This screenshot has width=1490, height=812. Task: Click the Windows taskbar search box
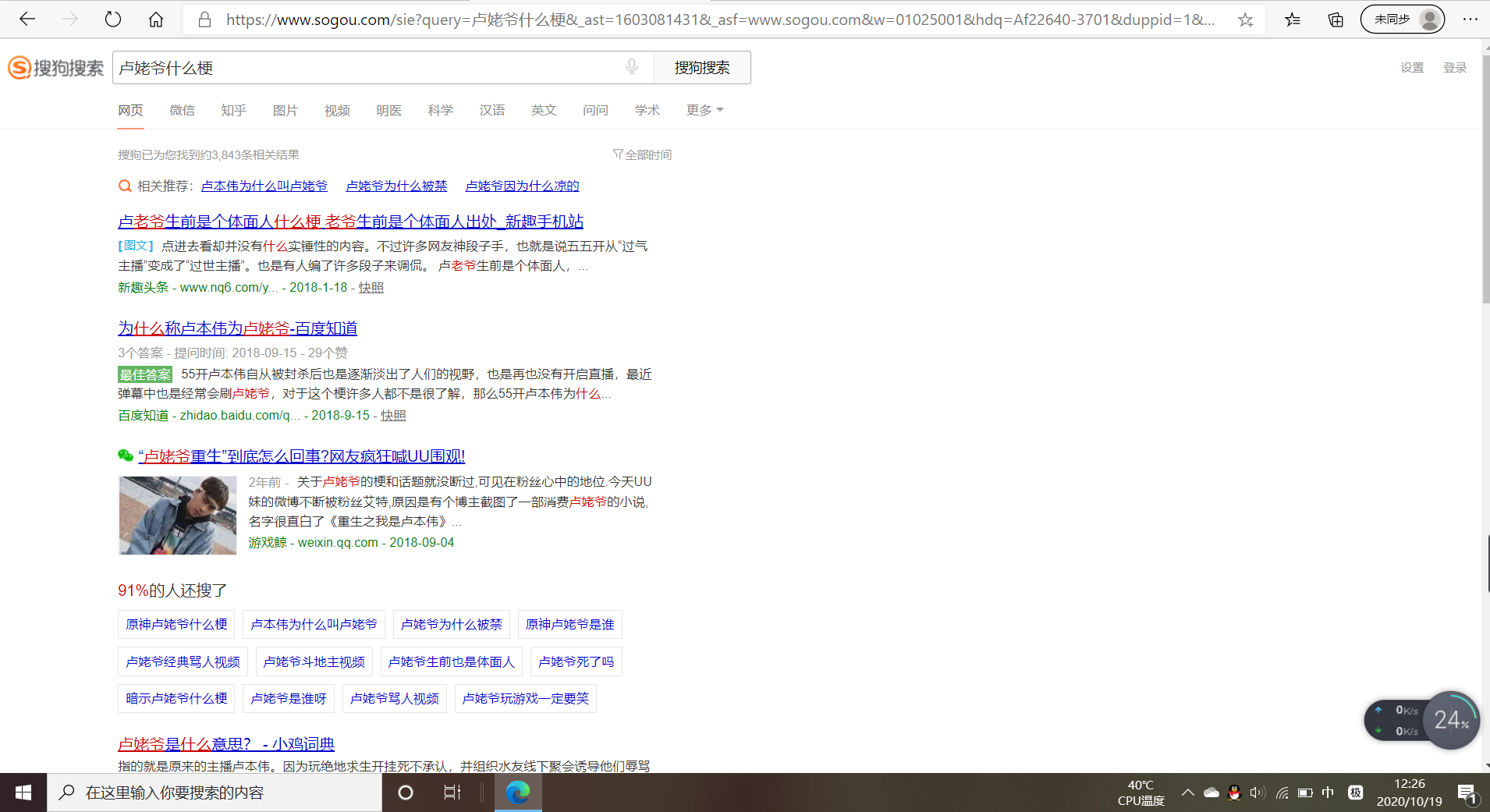point(215,792)
